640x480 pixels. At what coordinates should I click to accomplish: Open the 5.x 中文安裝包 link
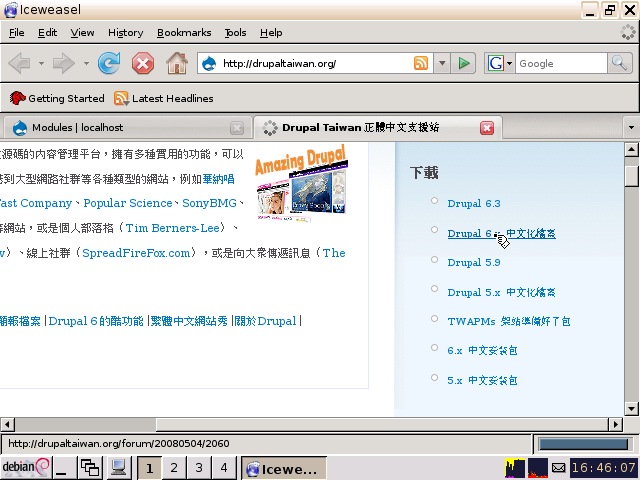(482, 380)
